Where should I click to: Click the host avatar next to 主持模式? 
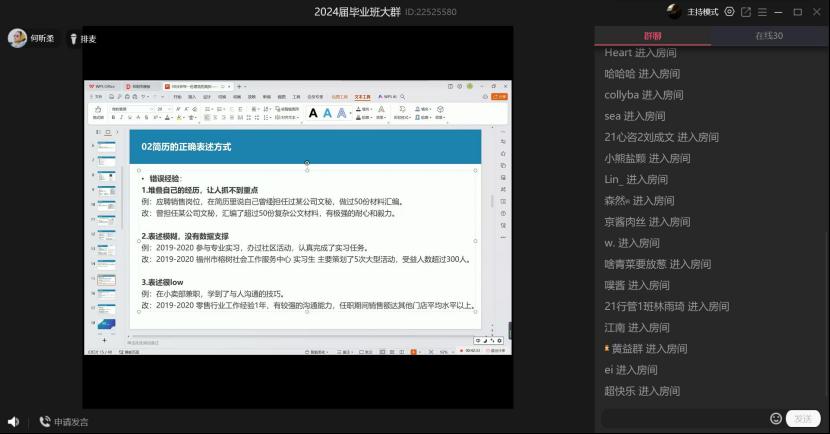[x=675, y=12]
